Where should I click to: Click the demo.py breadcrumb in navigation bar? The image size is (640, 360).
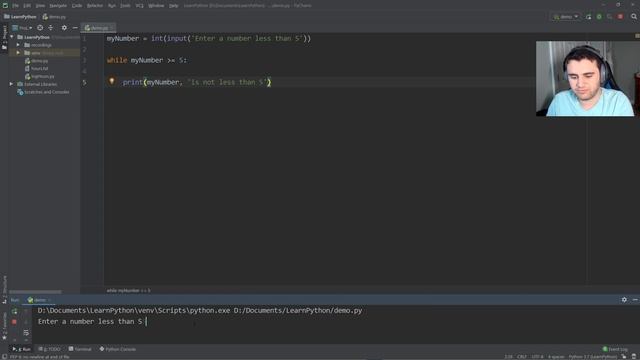[54, 17]
